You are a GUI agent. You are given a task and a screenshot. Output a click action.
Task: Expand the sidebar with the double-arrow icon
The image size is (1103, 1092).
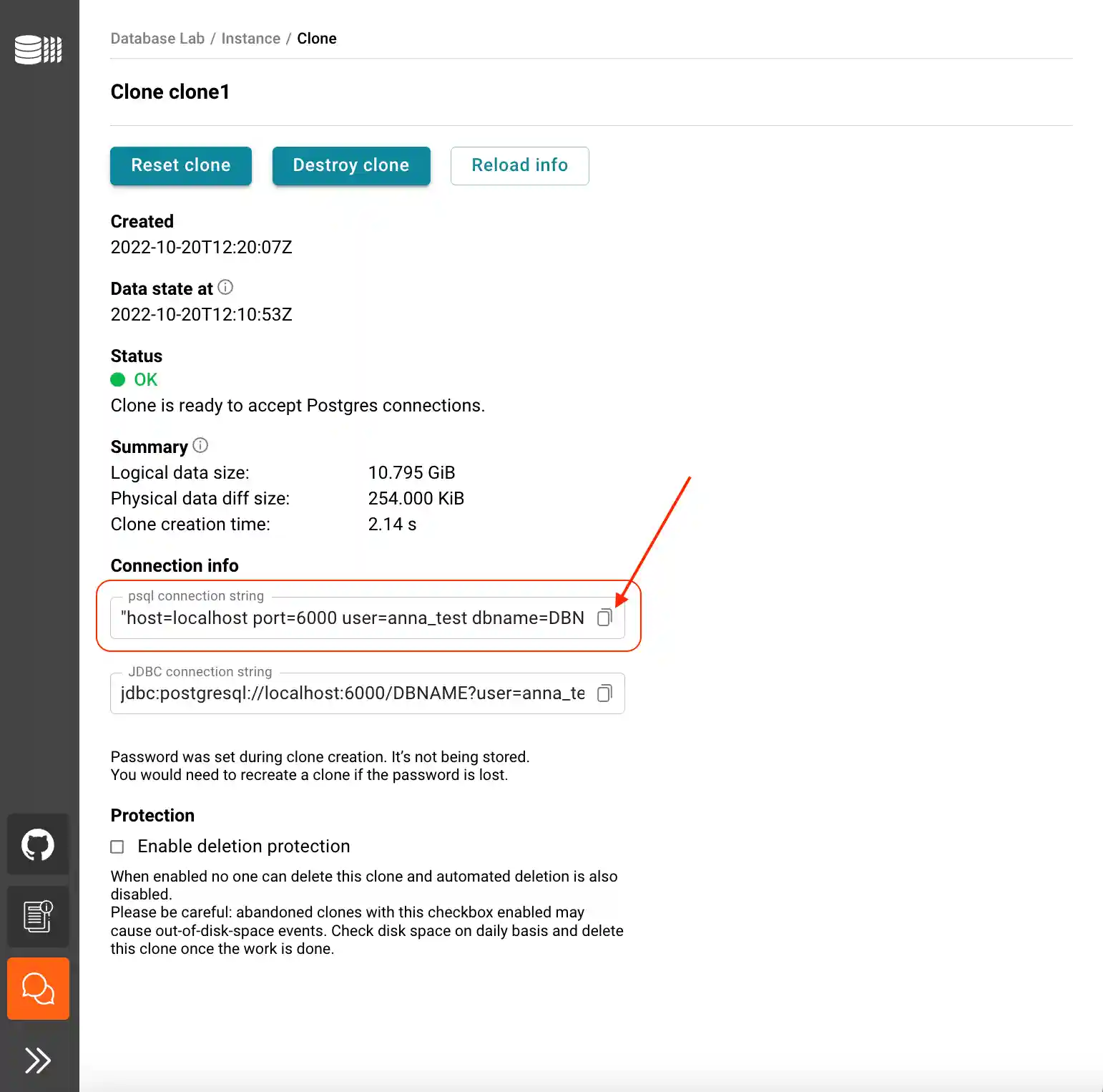(x=38, y=1060)
